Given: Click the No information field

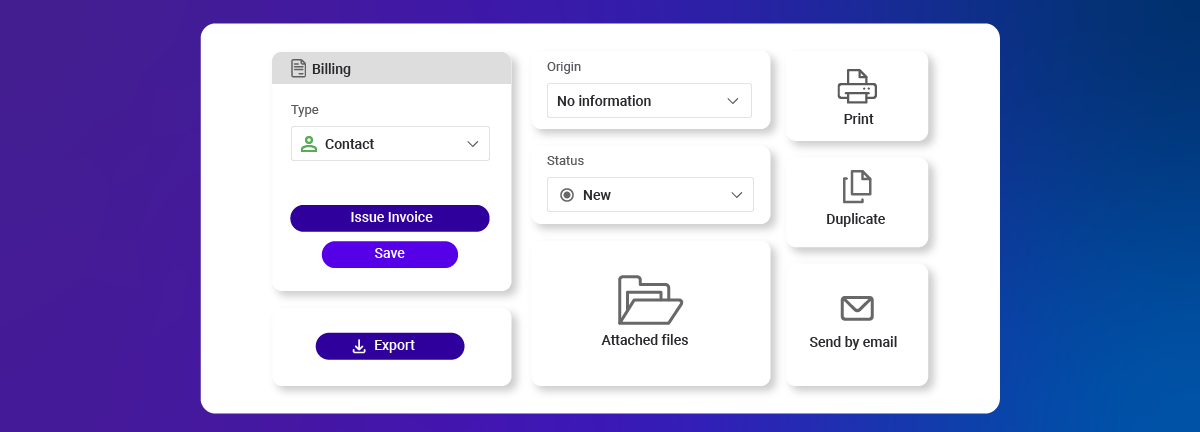Looking at the screenshot, I should click(649, 101).
